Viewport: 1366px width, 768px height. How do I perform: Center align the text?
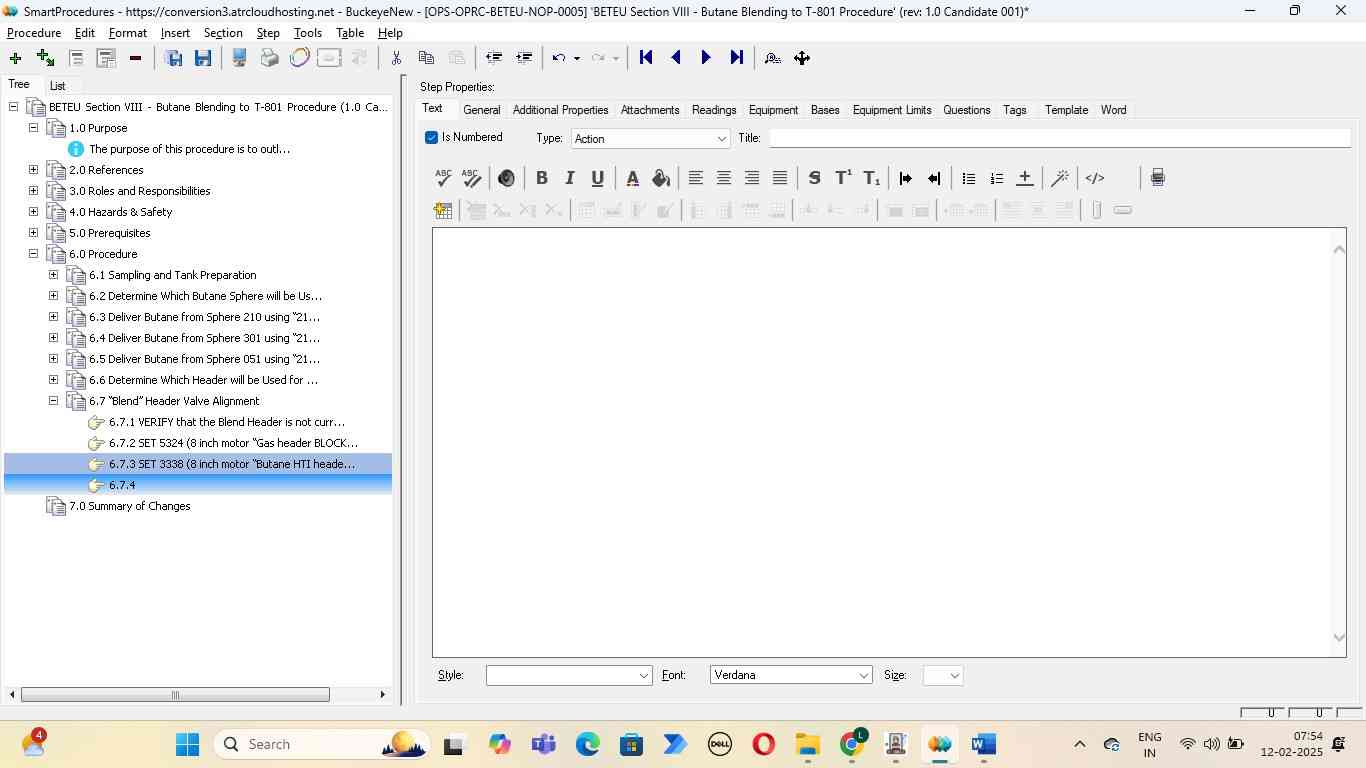(x=724, y=178)
